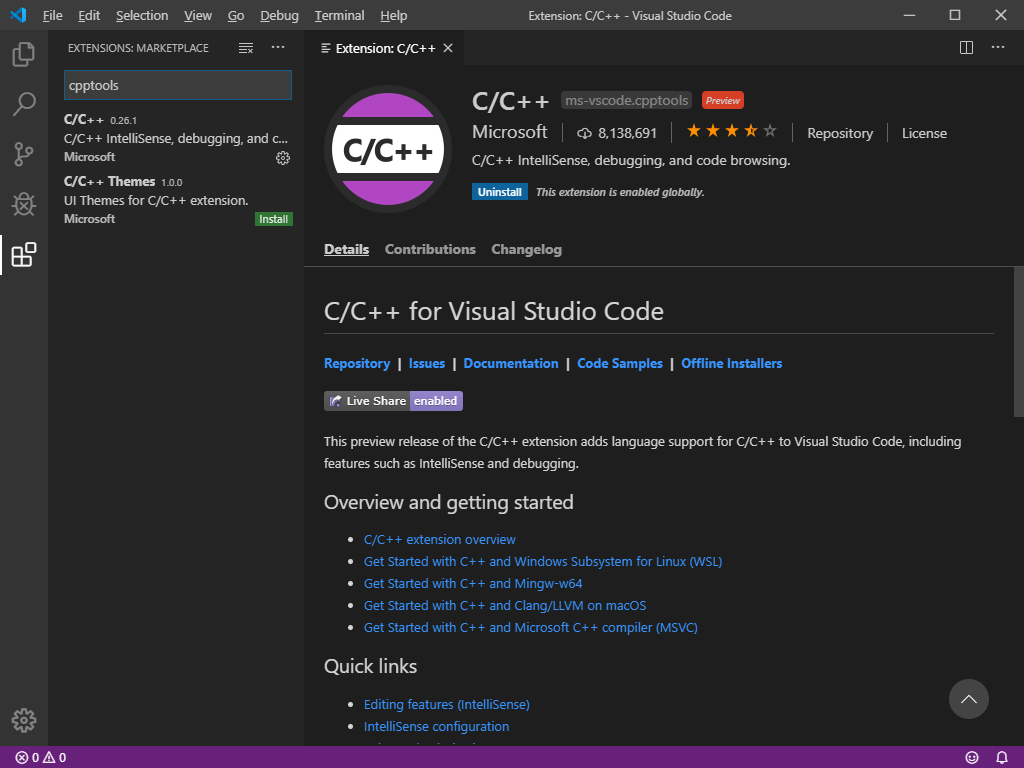Viewport: 1024px width, 768px height.
Task: Open the License link in extension header
Action: (x=924, y=133)
